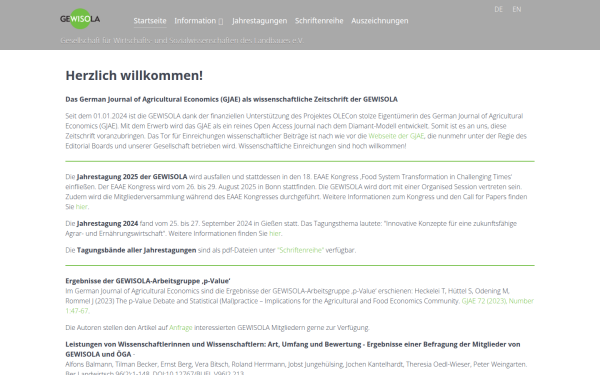Open the "Schriftenreihe" link in text
This screenshot has height=375, width=600.
point(300,250)
